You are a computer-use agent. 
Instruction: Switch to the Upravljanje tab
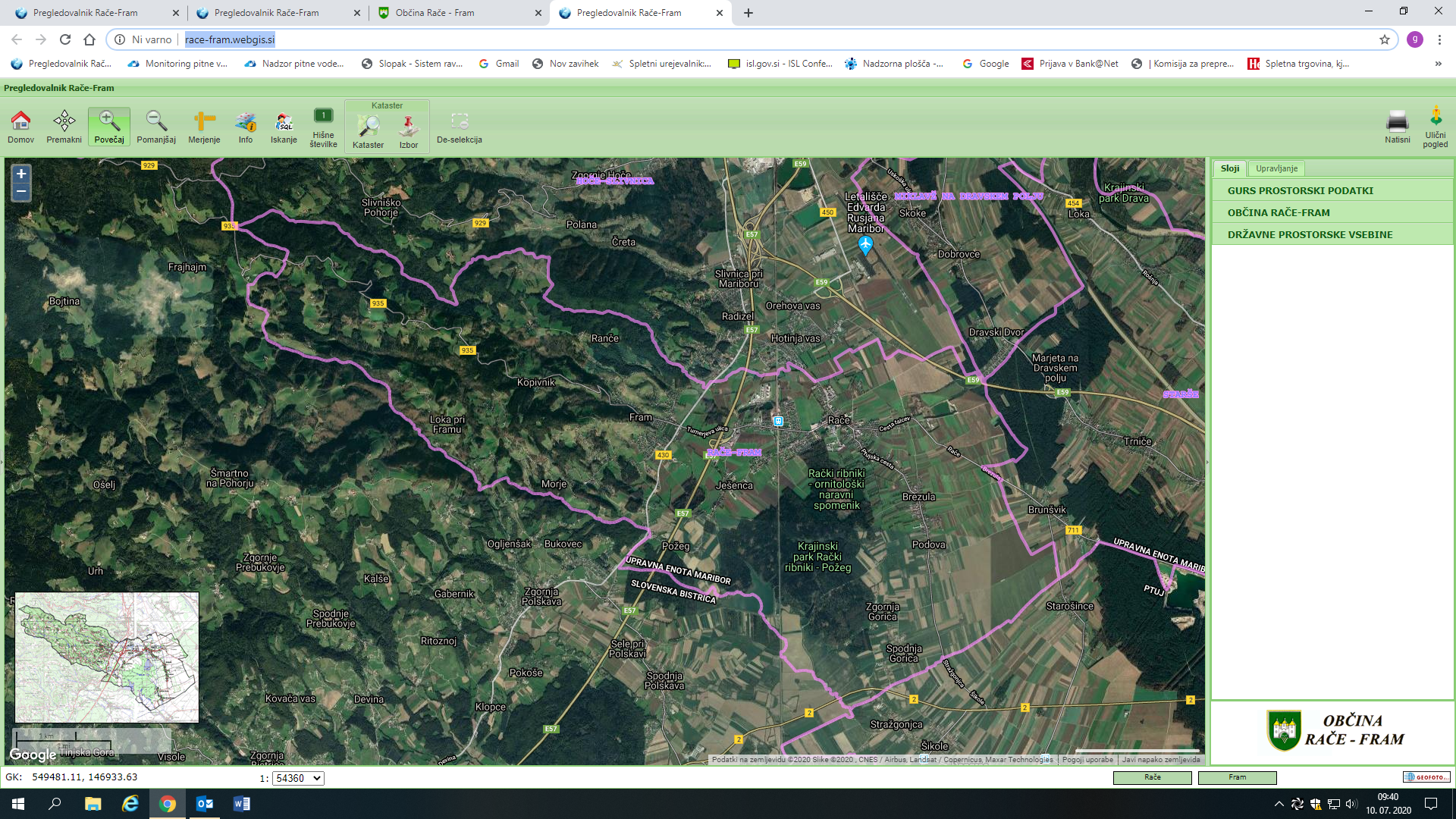coord(1276,168)
